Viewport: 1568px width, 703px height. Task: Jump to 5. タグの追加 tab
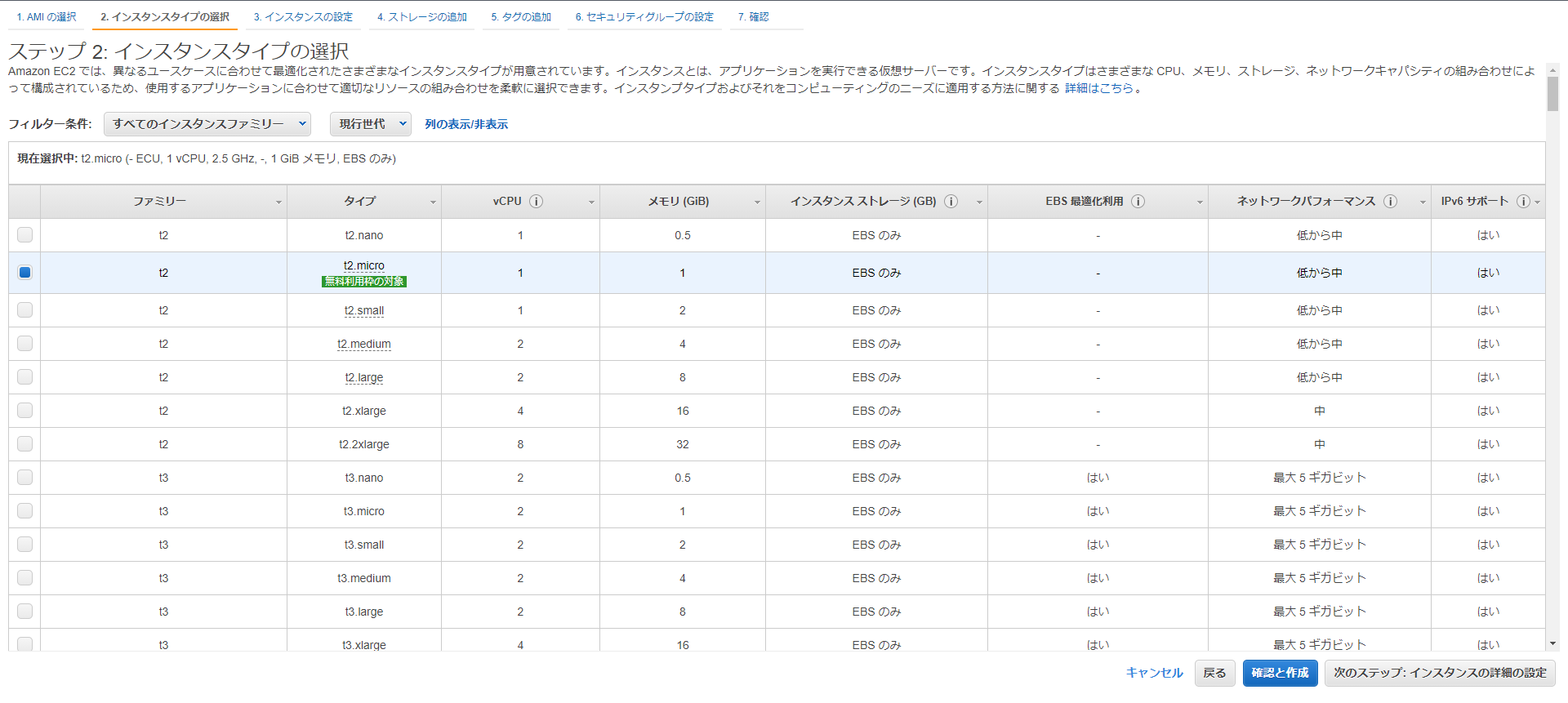point(521,17)
